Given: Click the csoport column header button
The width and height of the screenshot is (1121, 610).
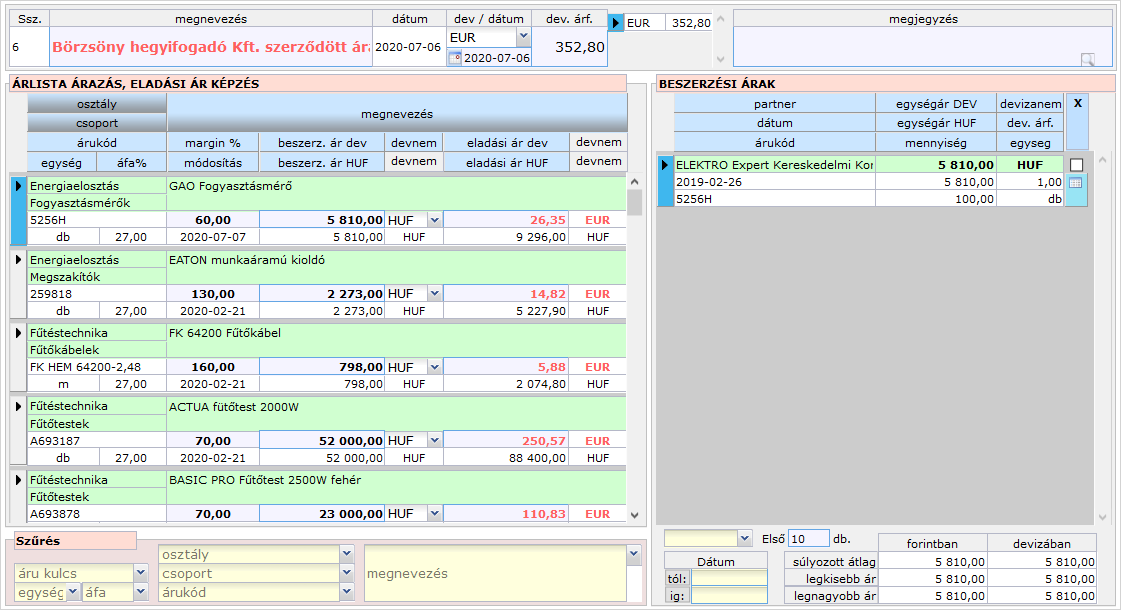Looking at the screenshot, I should tap(96, 123).
